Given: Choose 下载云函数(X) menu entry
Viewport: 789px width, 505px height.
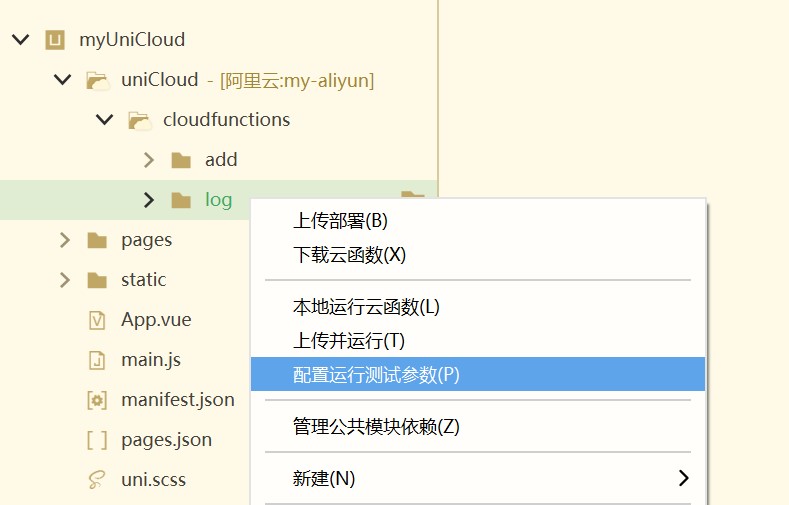Looking at the screenshot, I should [478, 255].
